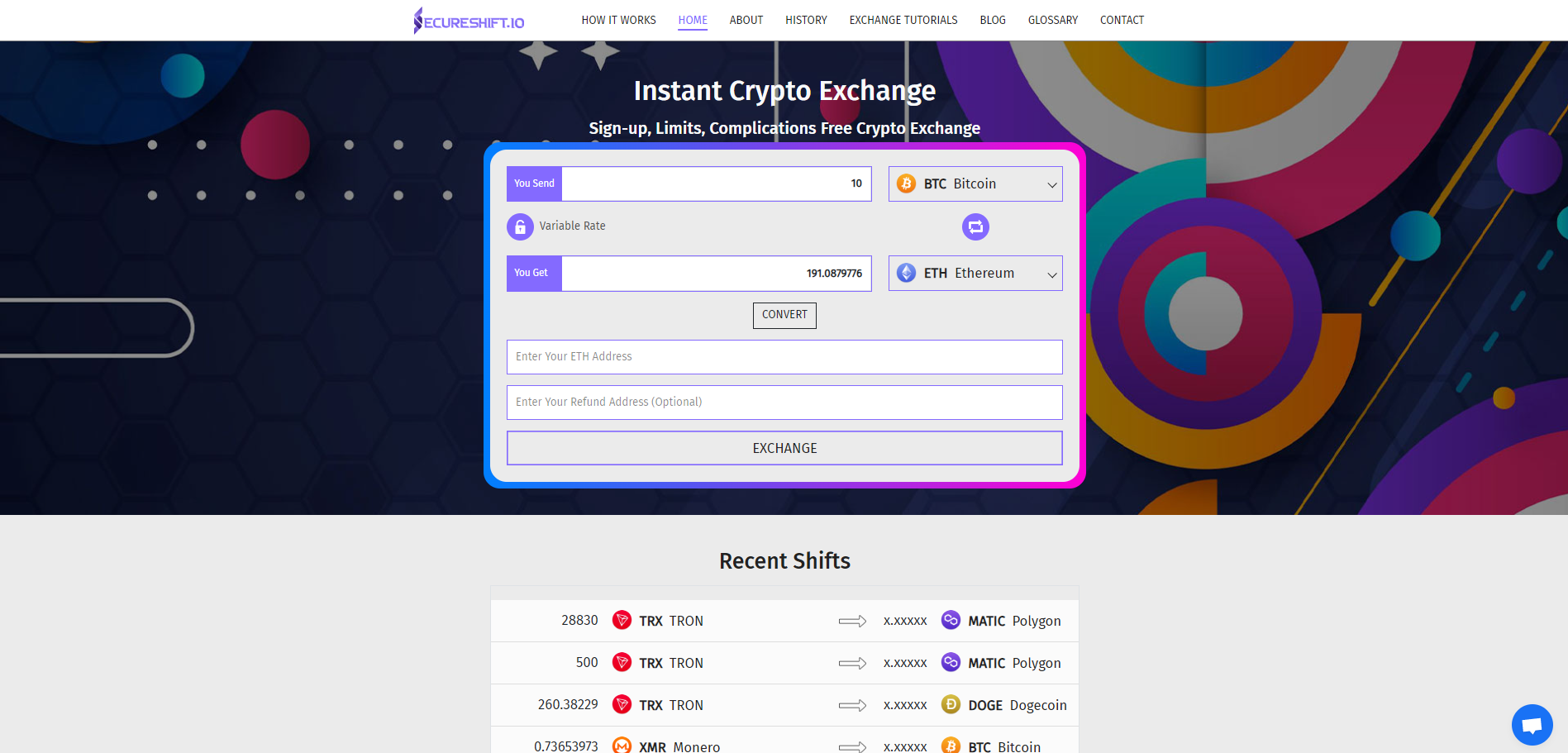Click the EXCHANGE button
The width and height of the screenshot is (1568, 753).
pyautogui.click(x=784, y=448)
